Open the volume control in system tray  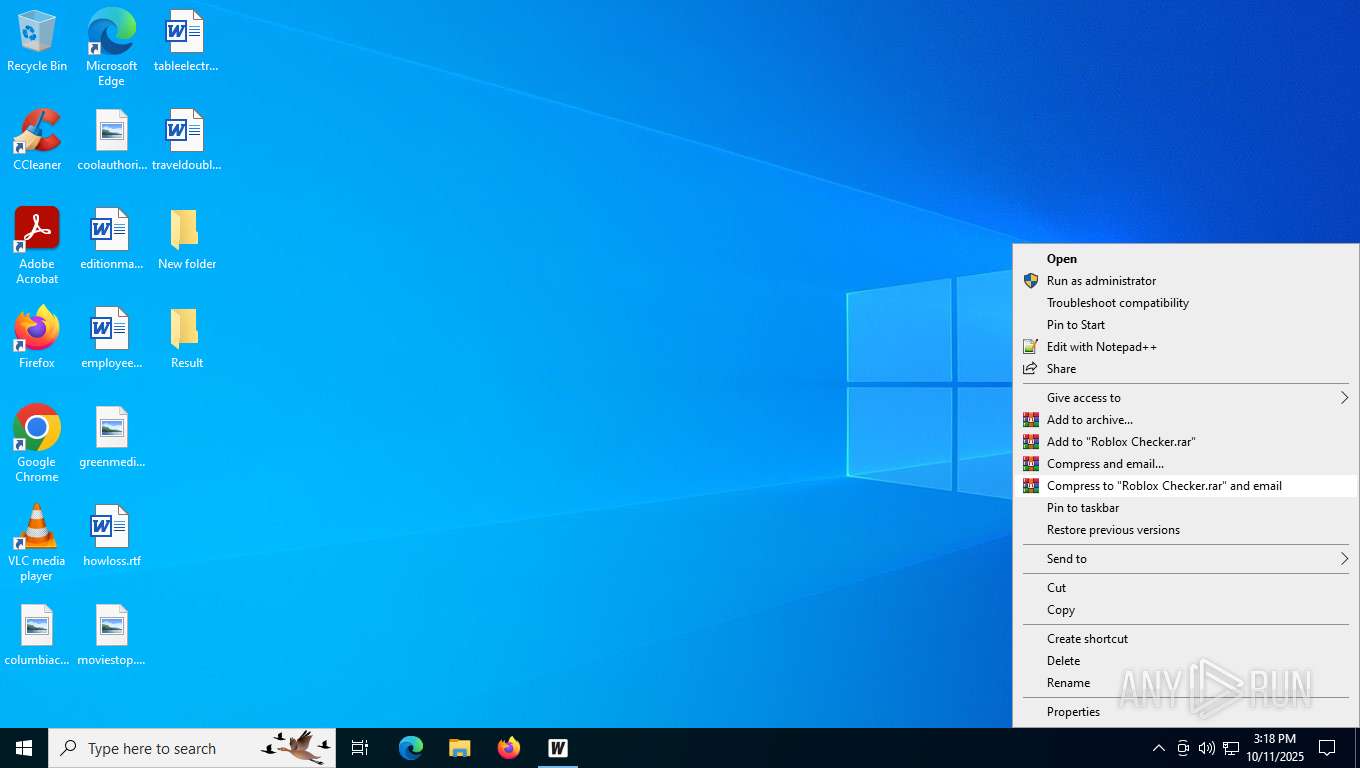1207,748
